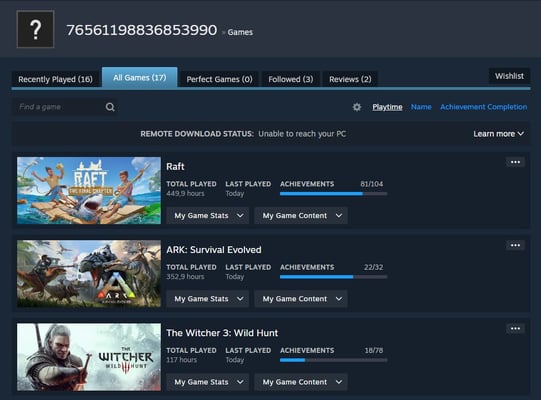Screen dimensions: 541x400
Task: Click the search magnifier icon
Action: (110, 107)
